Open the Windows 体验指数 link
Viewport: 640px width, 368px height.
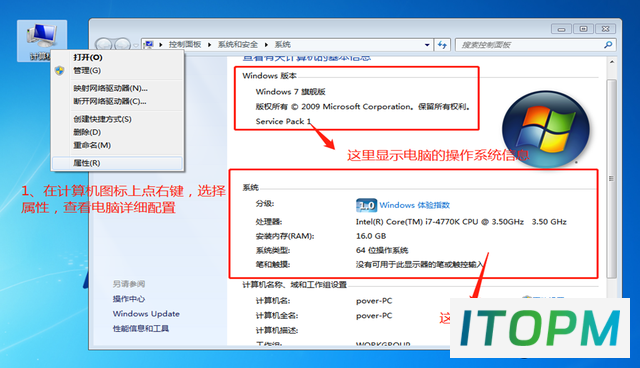pyautogui.click(x=415, y=205)
